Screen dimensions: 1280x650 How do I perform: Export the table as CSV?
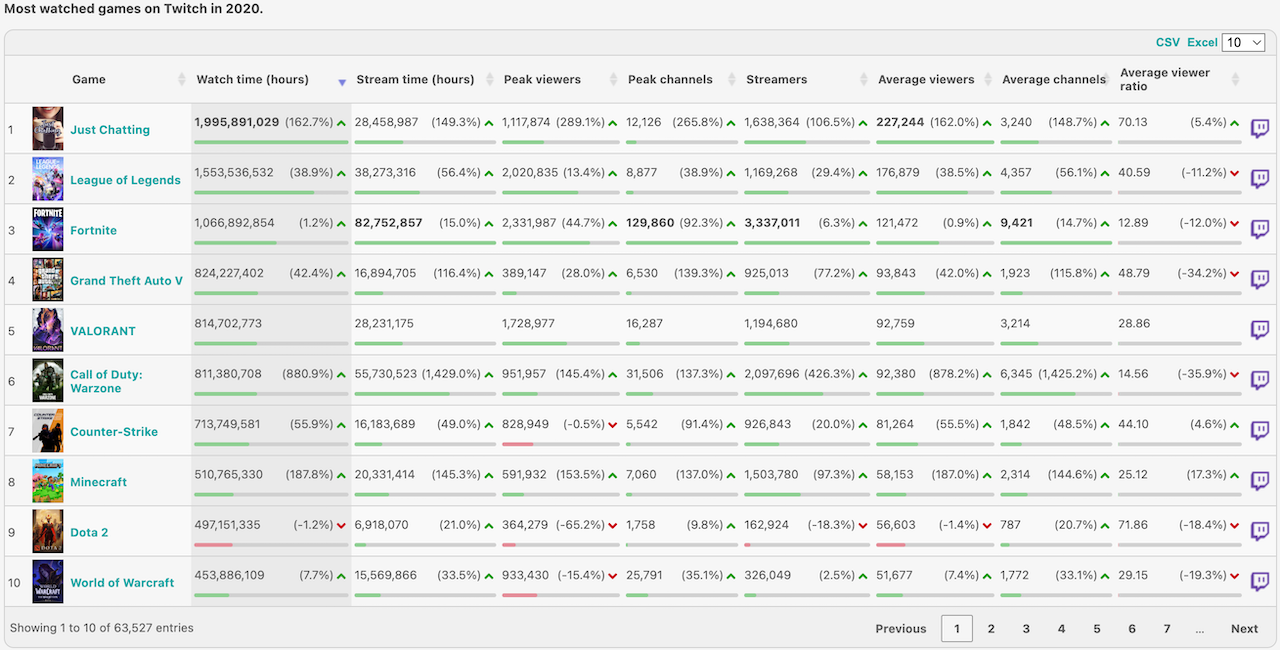tap(1167, 42)
